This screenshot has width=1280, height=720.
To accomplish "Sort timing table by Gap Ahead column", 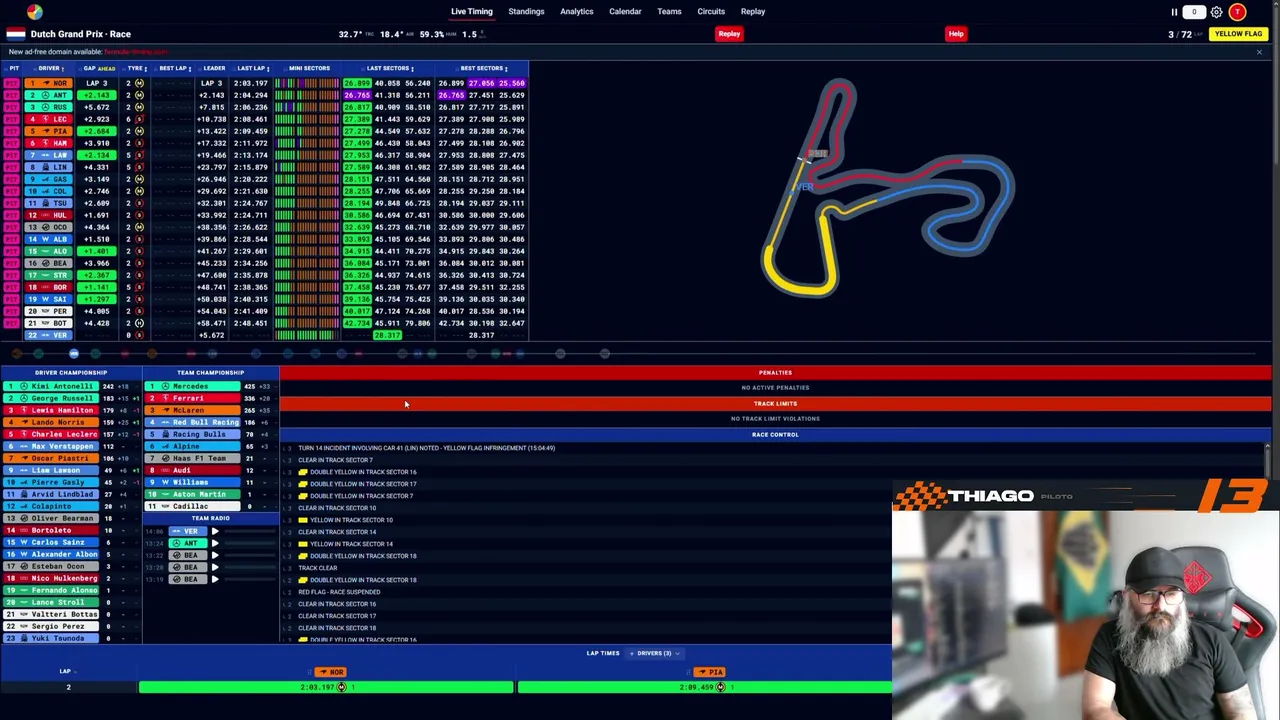I will 98,69.
